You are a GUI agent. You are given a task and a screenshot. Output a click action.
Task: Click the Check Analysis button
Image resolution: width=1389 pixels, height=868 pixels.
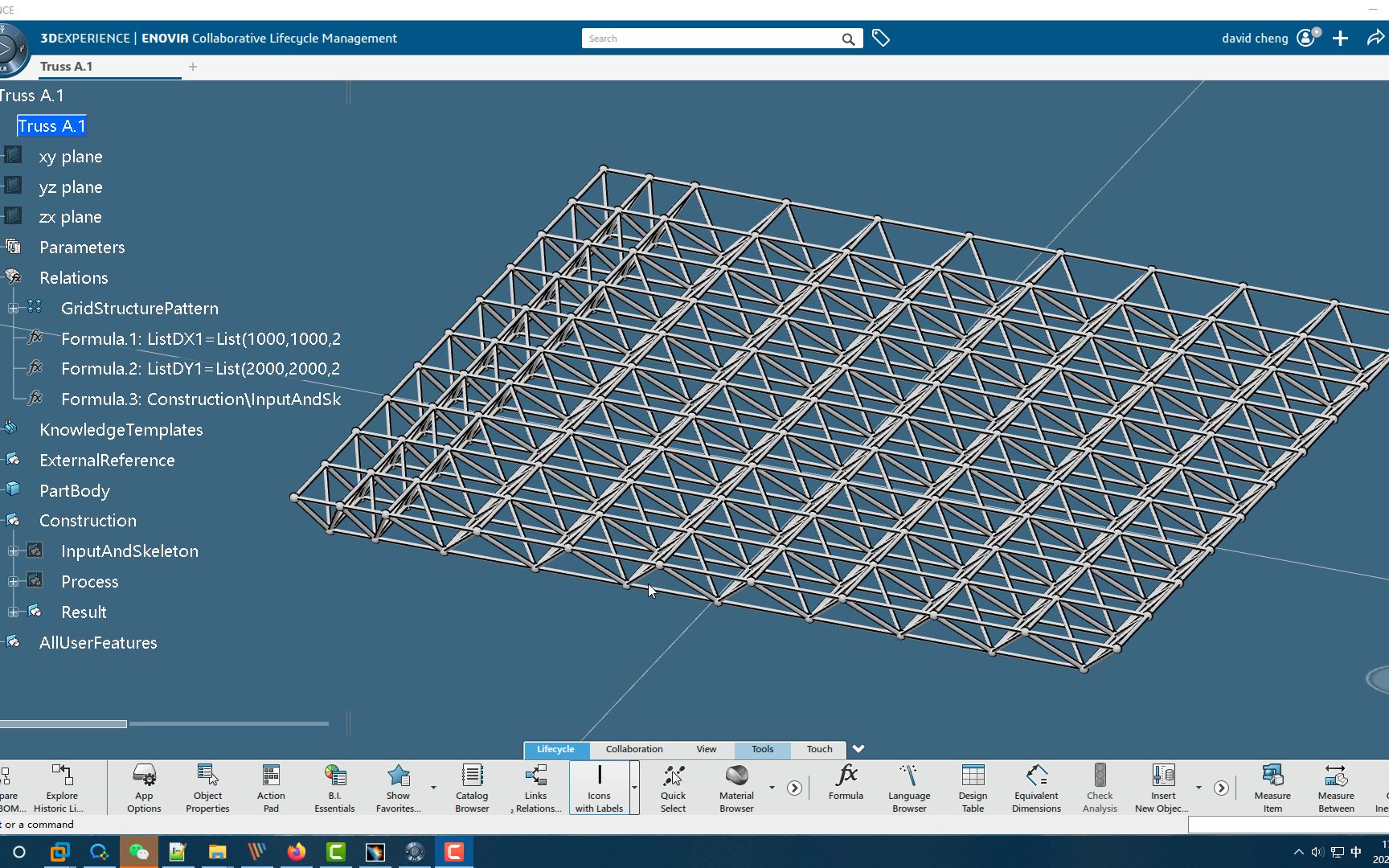click(1100, 786)
